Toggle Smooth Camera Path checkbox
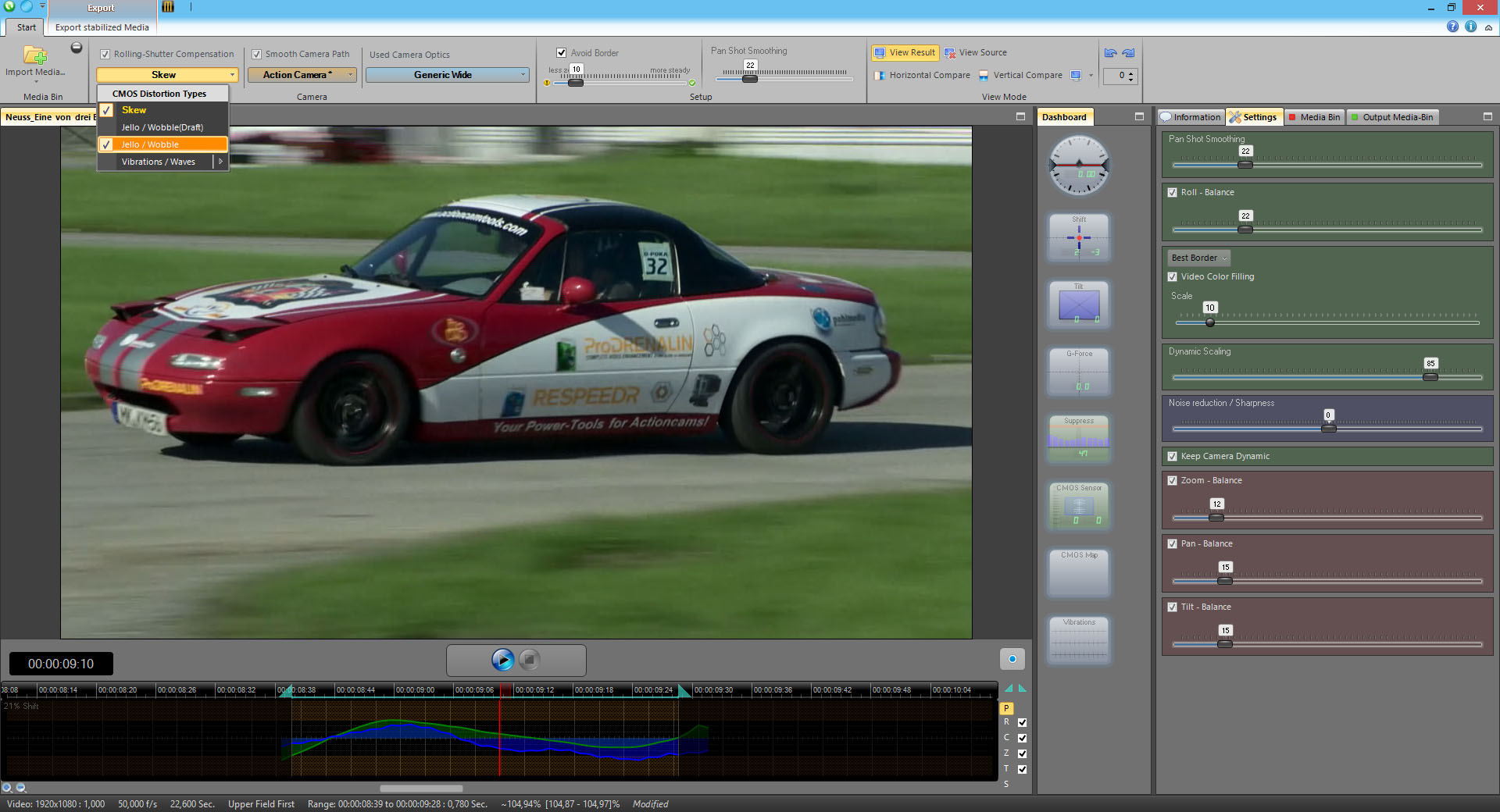The image size is (1500, 812). point(256,54)
